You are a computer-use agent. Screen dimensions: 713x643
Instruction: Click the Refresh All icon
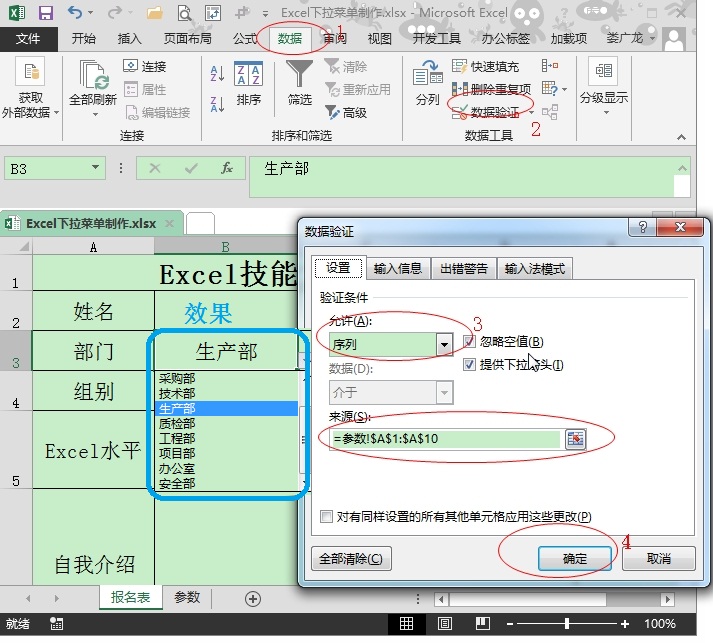(x=94, y=75)
